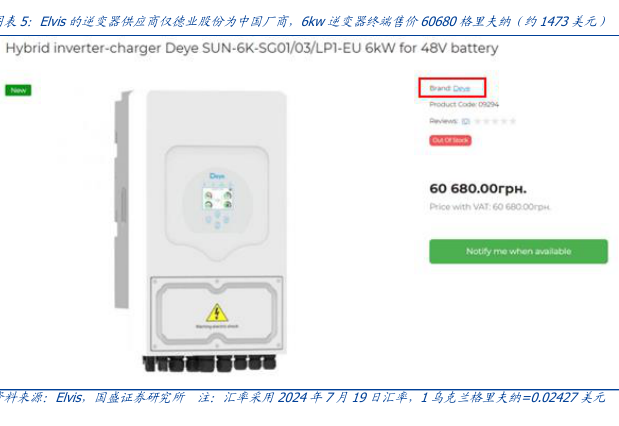Click the yellow electric shock warning icon
This screenshot has height=426, width=619.
[217, 313]
